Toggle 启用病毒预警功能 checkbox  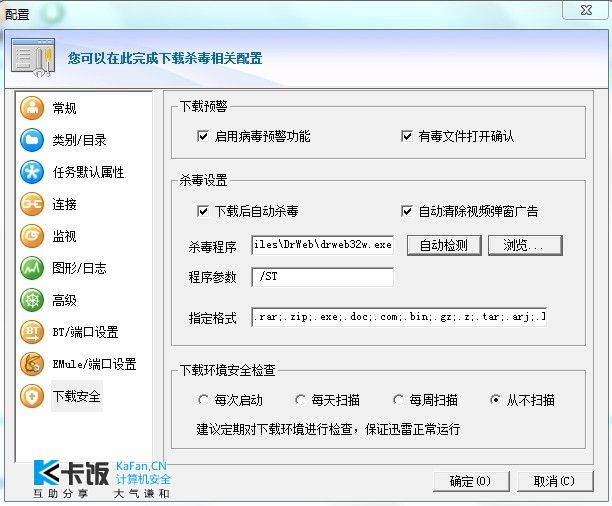203,136
